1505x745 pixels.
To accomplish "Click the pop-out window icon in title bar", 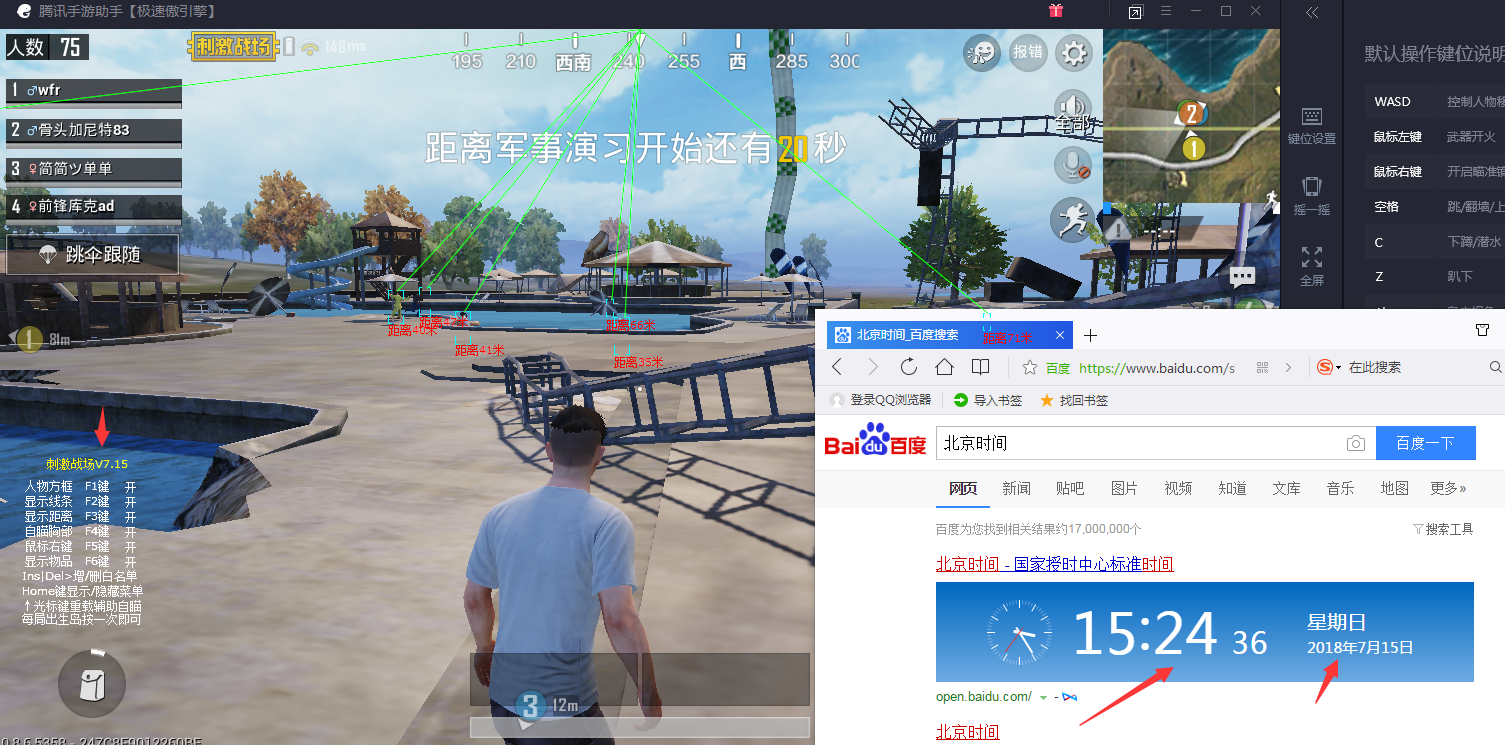I will [x=1135, y=12].
